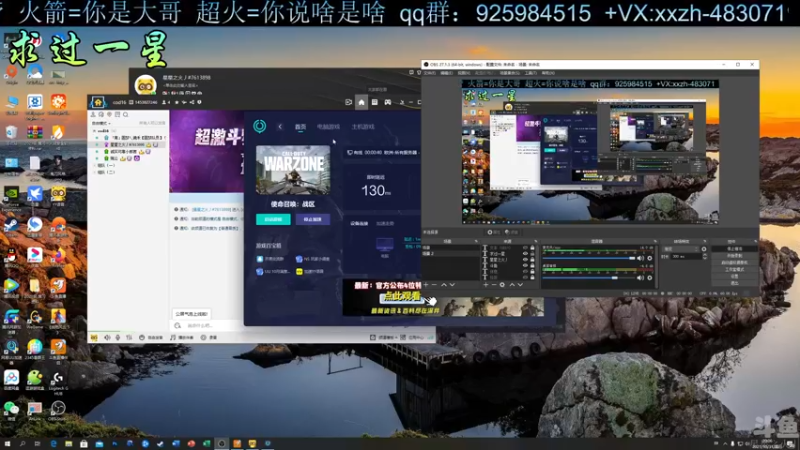Mute second OBS mixer track speaker

[640, 278]
